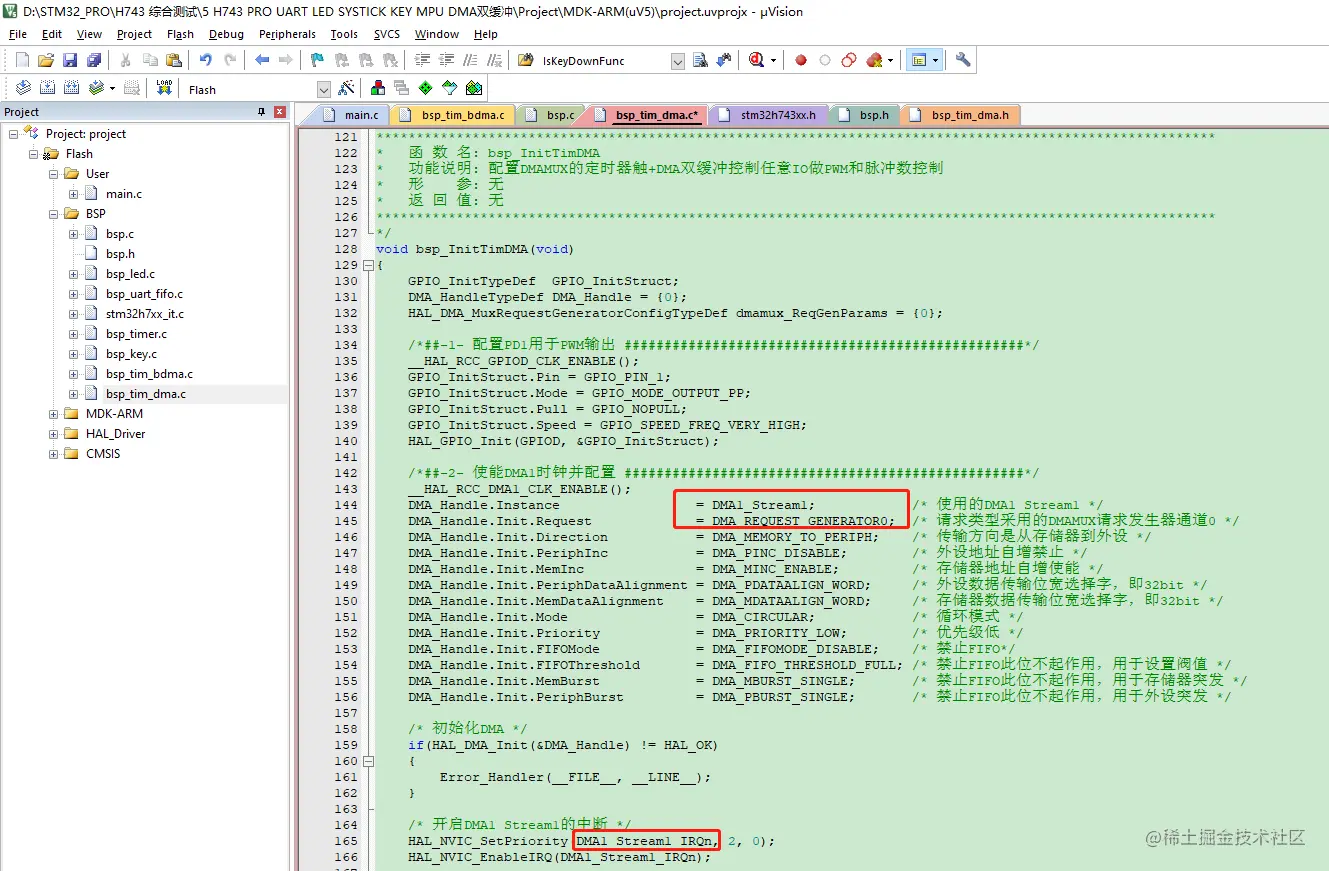Image resolution: width=1329 pixels, height=871 pixels.
Task: Select stm32h7xx_it.c in the project tree
Action: pyautogui.click(x=145, y=314)
